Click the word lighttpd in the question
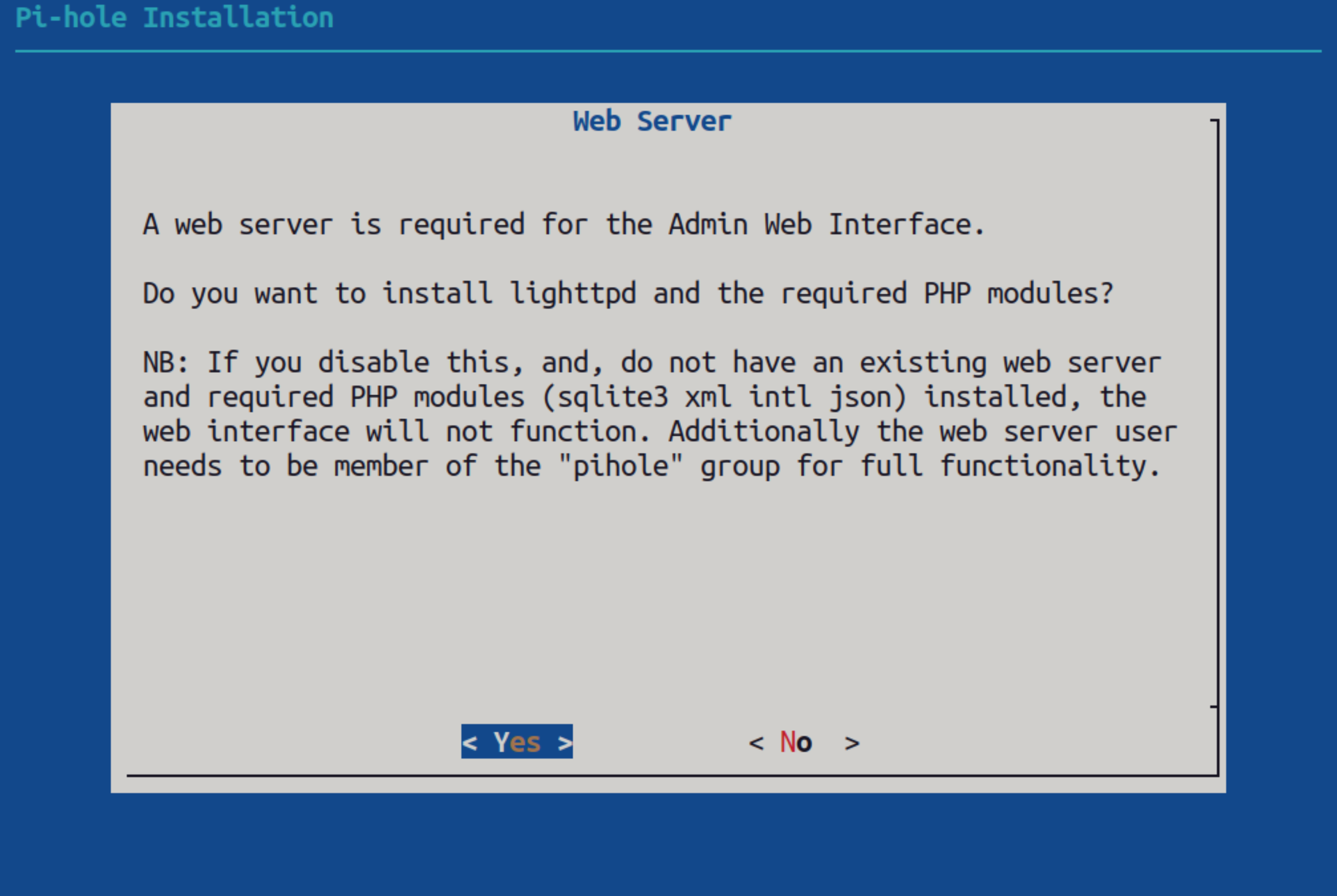 pos(573,293)
